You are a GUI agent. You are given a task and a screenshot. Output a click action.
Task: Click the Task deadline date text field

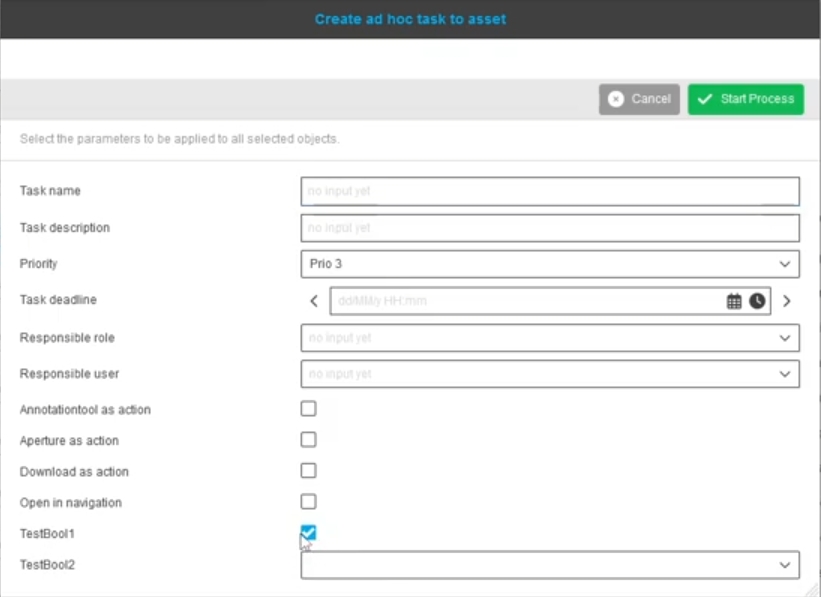pyautogui.click(x=525, y=301)
